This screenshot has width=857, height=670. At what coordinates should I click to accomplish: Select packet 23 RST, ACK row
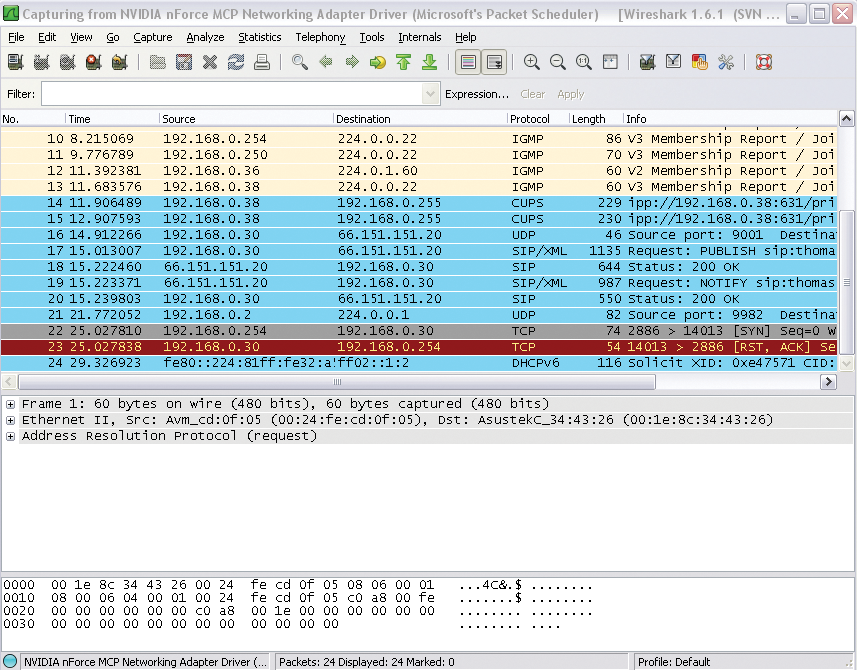pos(419,347)
